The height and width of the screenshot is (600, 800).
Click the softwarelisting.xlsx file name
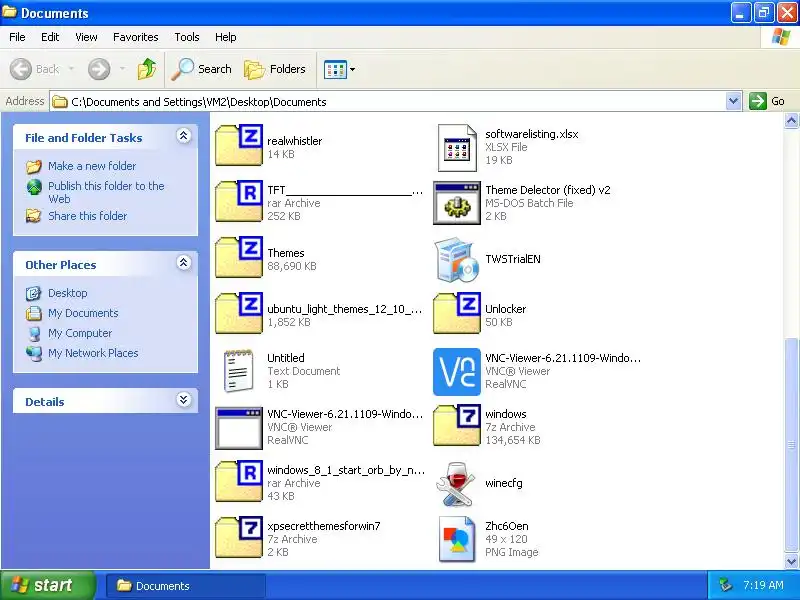tap(532, 134)
